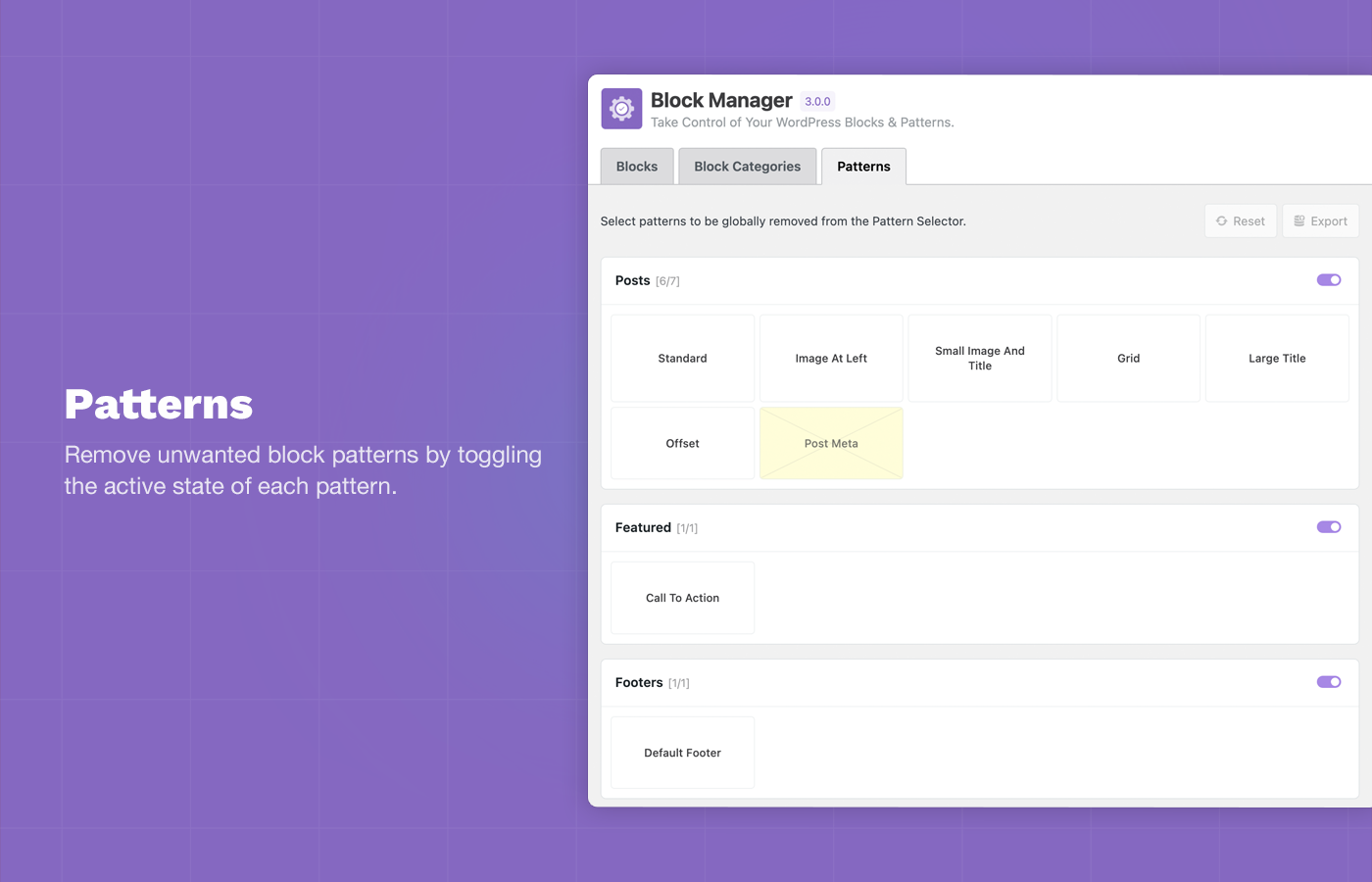Image resolution: width=1372 pixels, height=882 pixels.
Task: Click the Block Manager gear logo icon
Action: 621,109
